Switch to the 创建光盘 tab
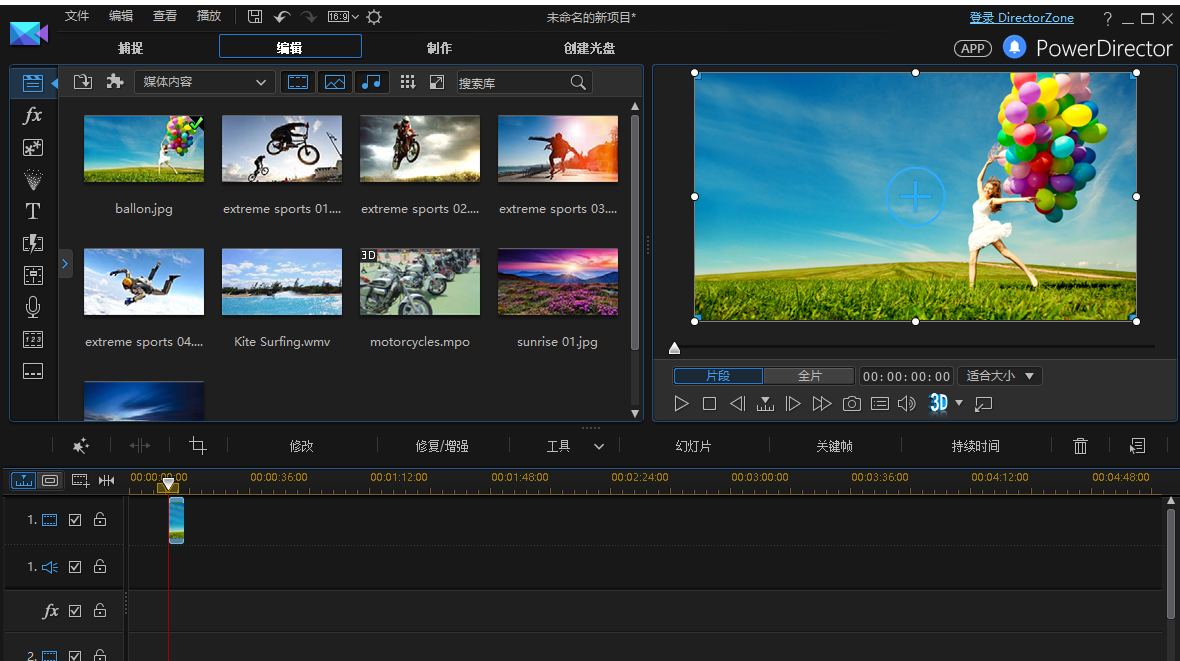Viewport: 1180px width, 661px height. pyautogui.click(x=589, y=47)
